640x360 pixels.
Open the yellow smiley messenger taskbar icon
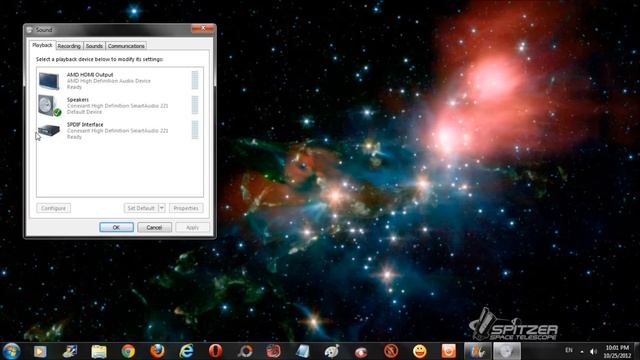click(420, 351)
